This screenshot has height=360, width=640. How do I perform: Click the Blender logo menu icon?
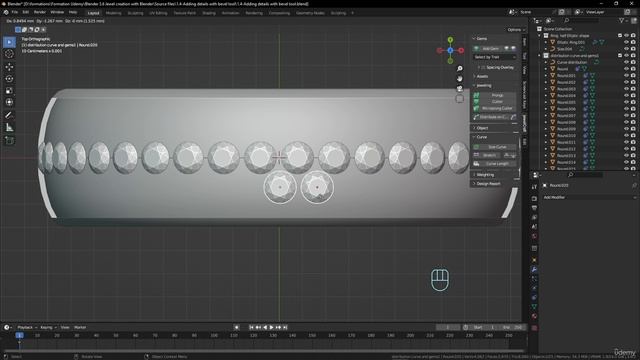pyautogui.click(x=6, y=12)
